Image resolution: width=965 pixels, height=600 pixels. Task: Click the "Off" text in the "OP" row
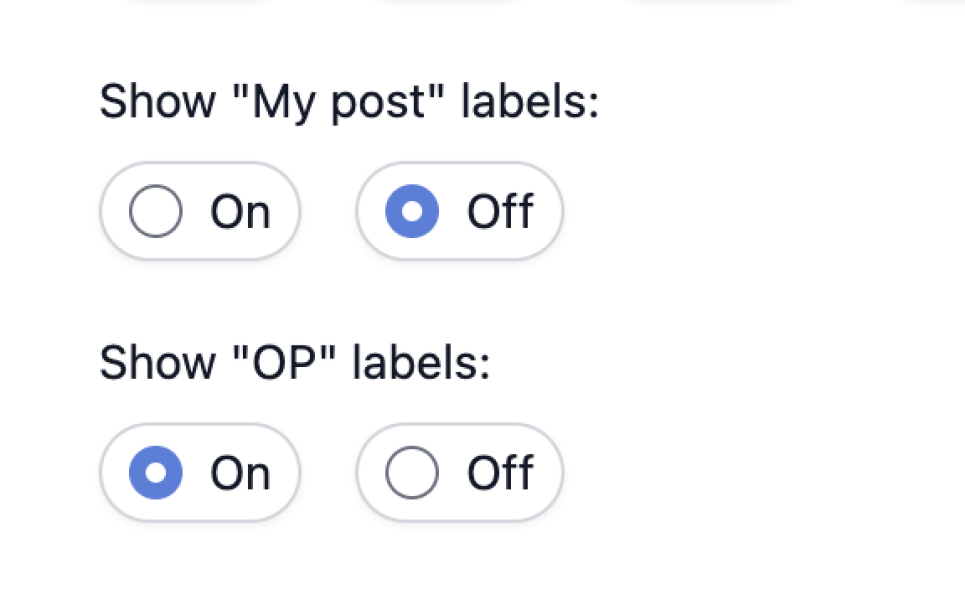[x=500, y=472]
